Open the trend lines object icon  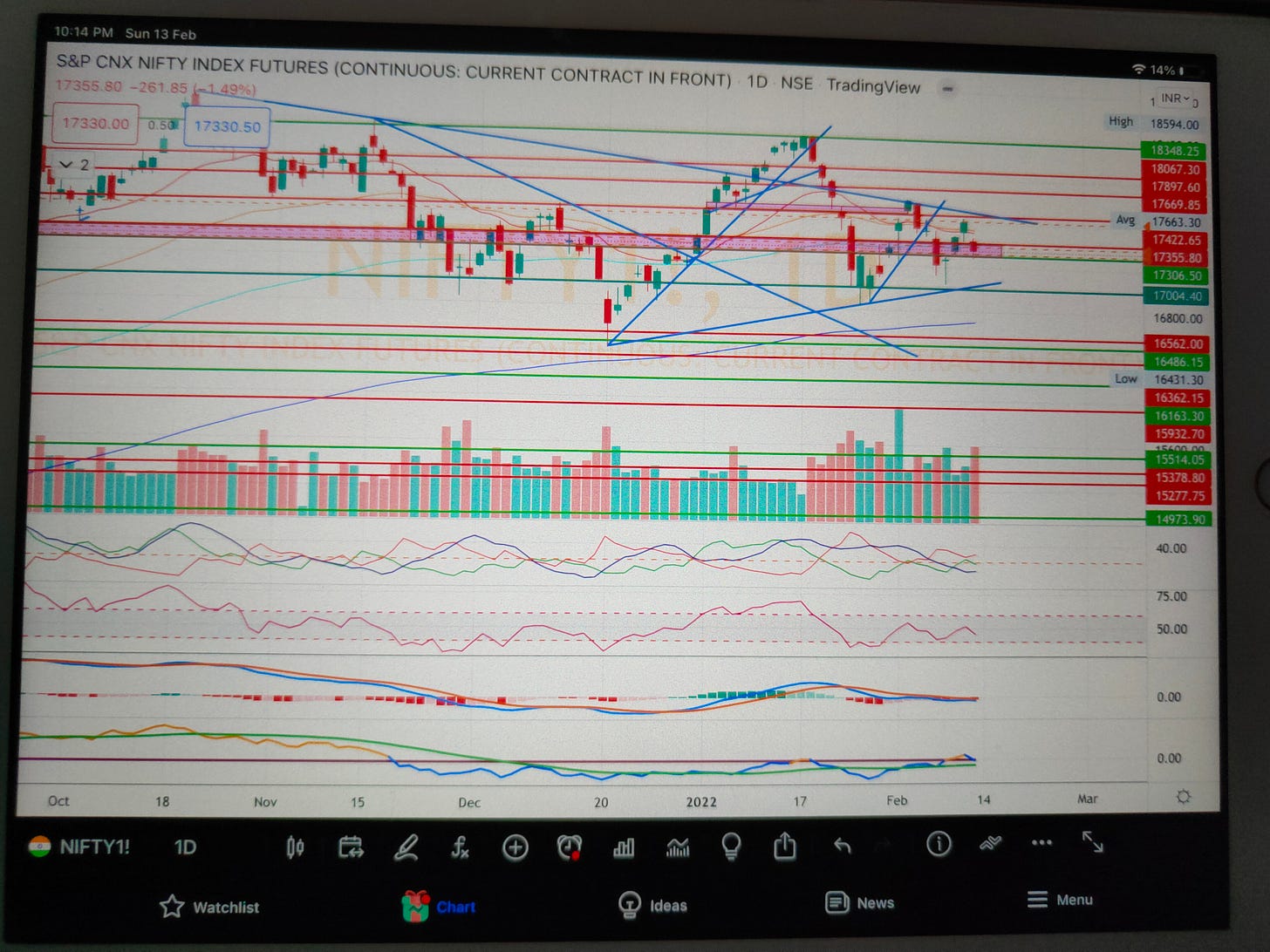coord(990,843)
